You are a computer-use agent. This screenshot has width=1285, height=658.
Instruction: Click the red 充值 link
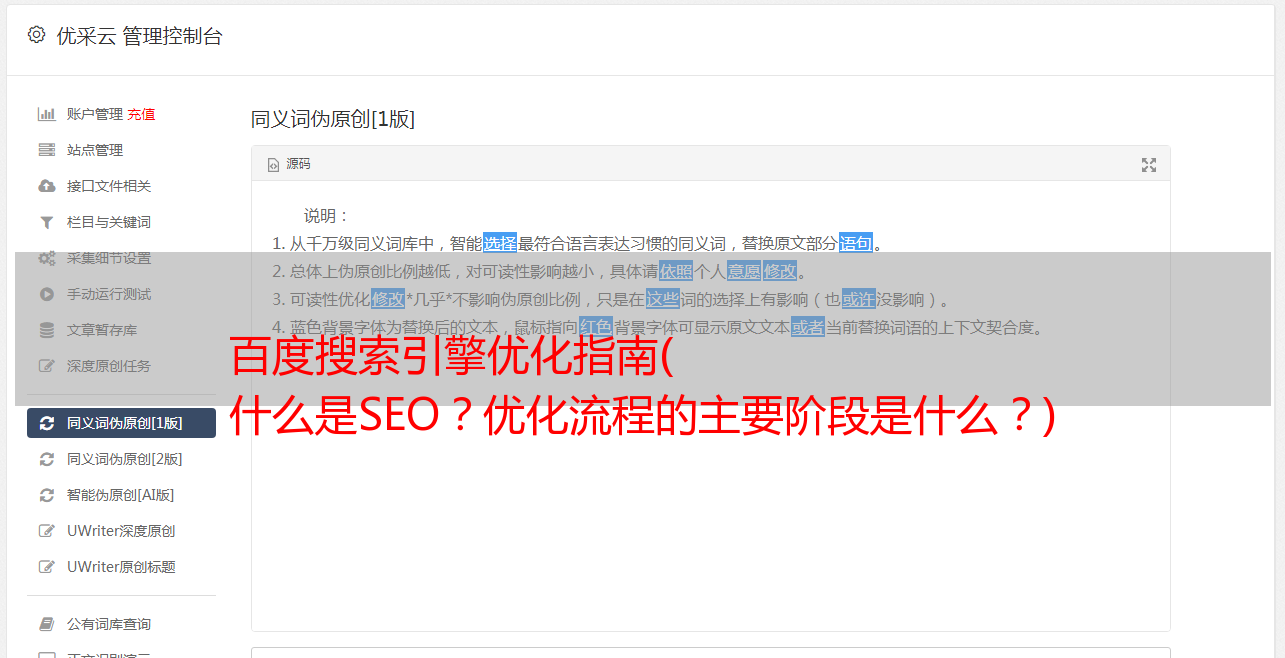point(141,114)
